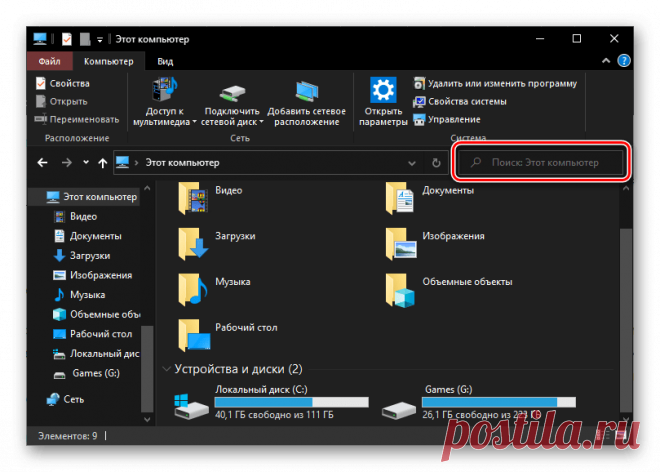660x472 pixels.
Task: Open the Properties ribbon button 'Свойства'
Action: point(63,83)
